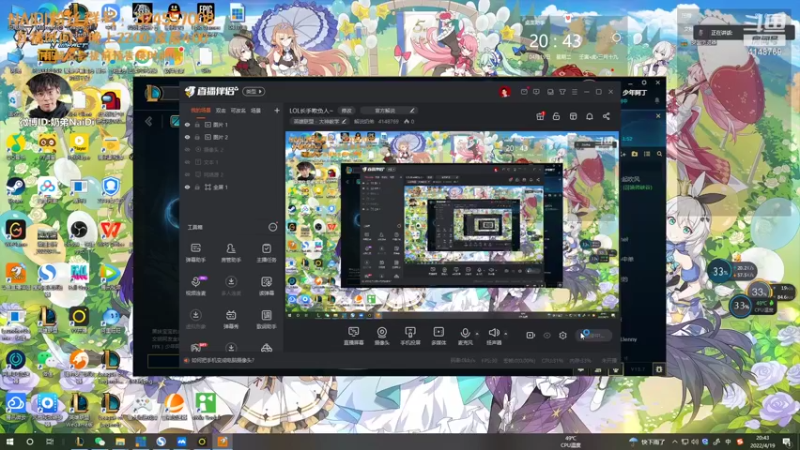Show the hidden layer below 文本 1

pyautogui.click(x=187, y=174)
